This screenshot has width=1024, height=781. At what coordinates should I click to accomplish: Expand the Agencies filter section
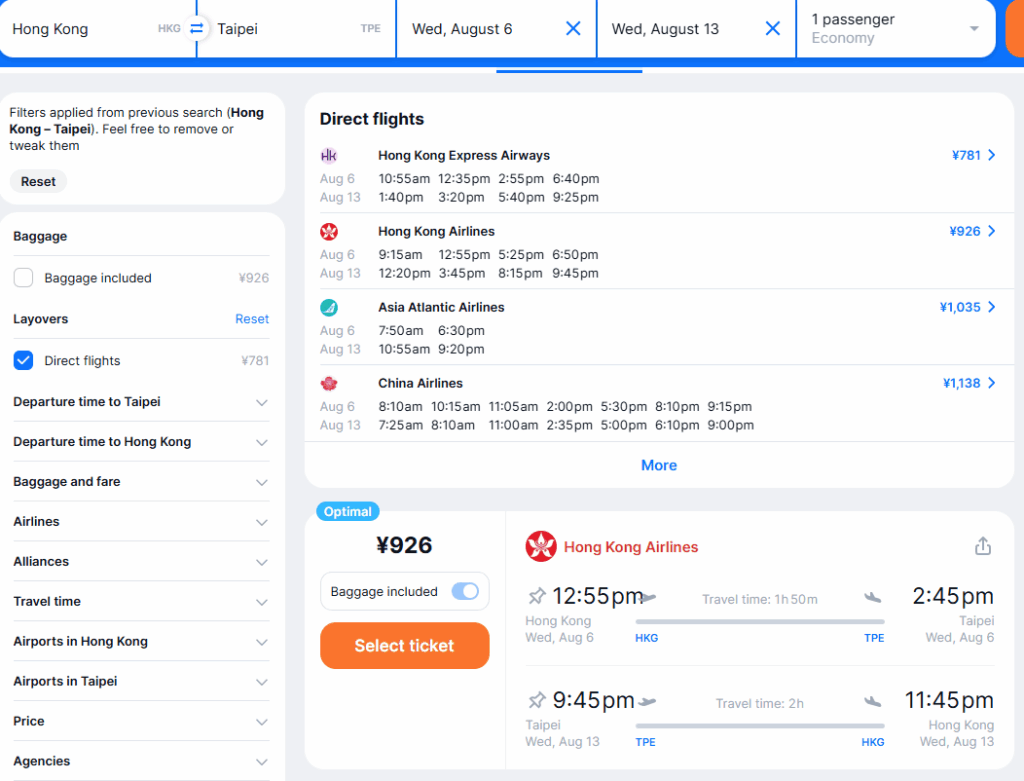click(x=141, y=761)
